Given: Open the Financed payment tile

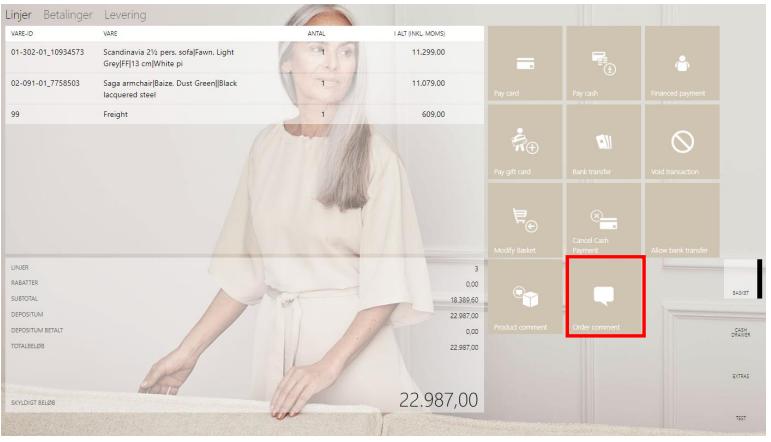Looking at the screenshot, I should [x=682, y=64].
